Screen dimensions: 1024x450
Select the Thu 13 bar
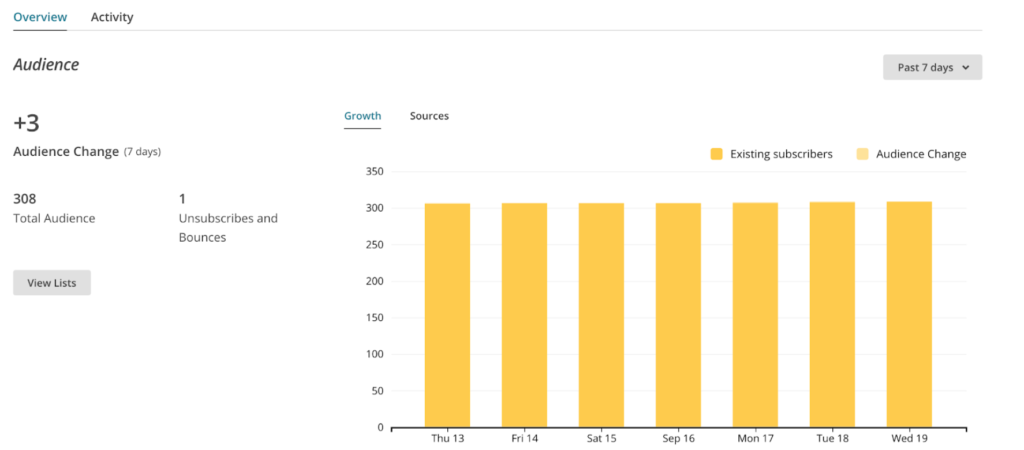coord(447,315)
